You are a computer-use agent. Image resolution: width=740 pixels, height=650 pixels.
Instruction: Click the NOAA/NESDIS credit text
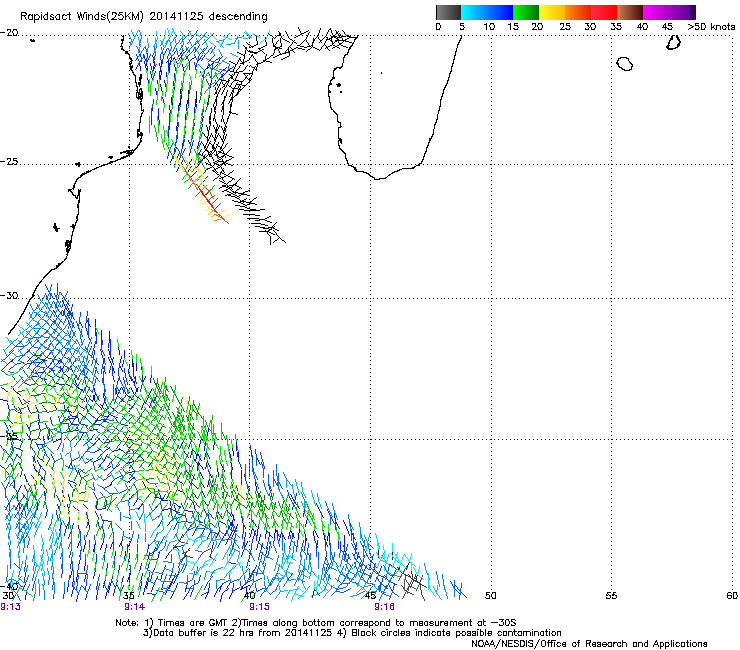coord(589,644)
